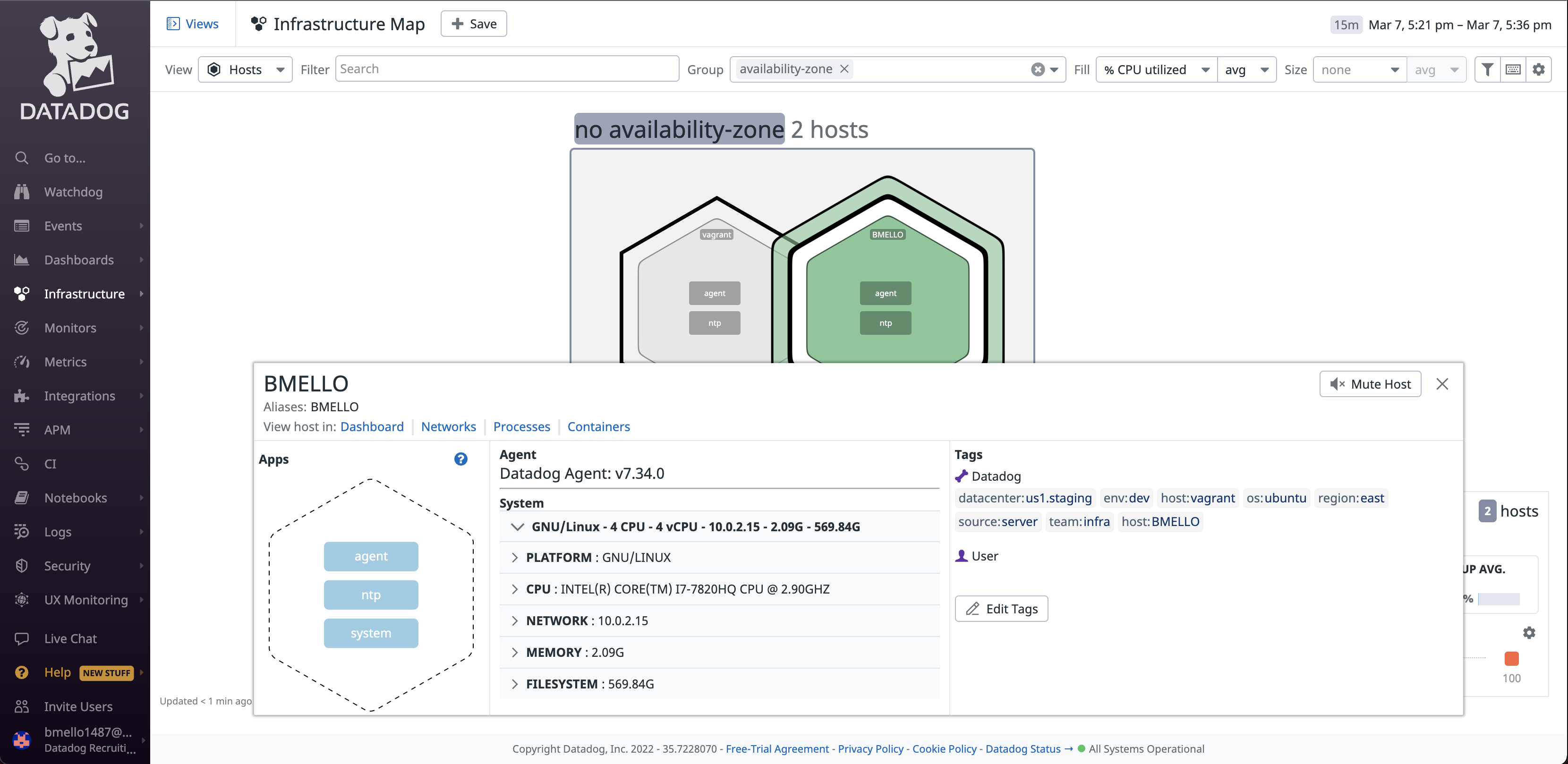Viewport: 1568px width, 764px height.
Task: Click the APM sidebar icon
Action: click(22, 430)
